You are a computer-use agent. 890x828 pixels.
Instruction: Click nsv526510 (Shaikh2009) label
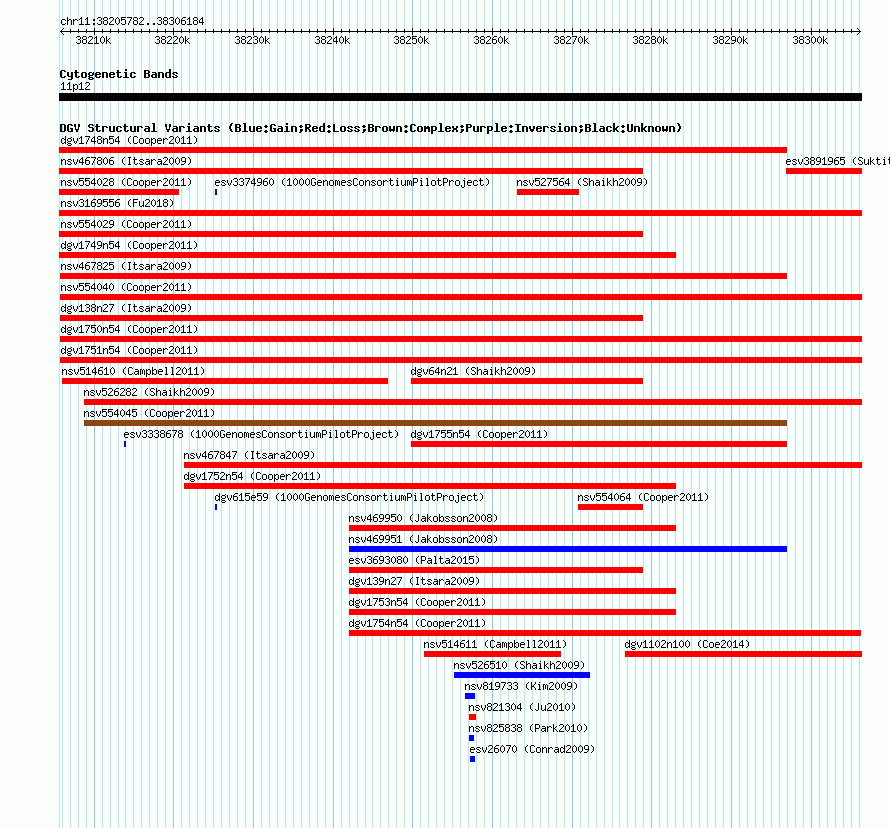pyautogui.click(x=519, y=665)
